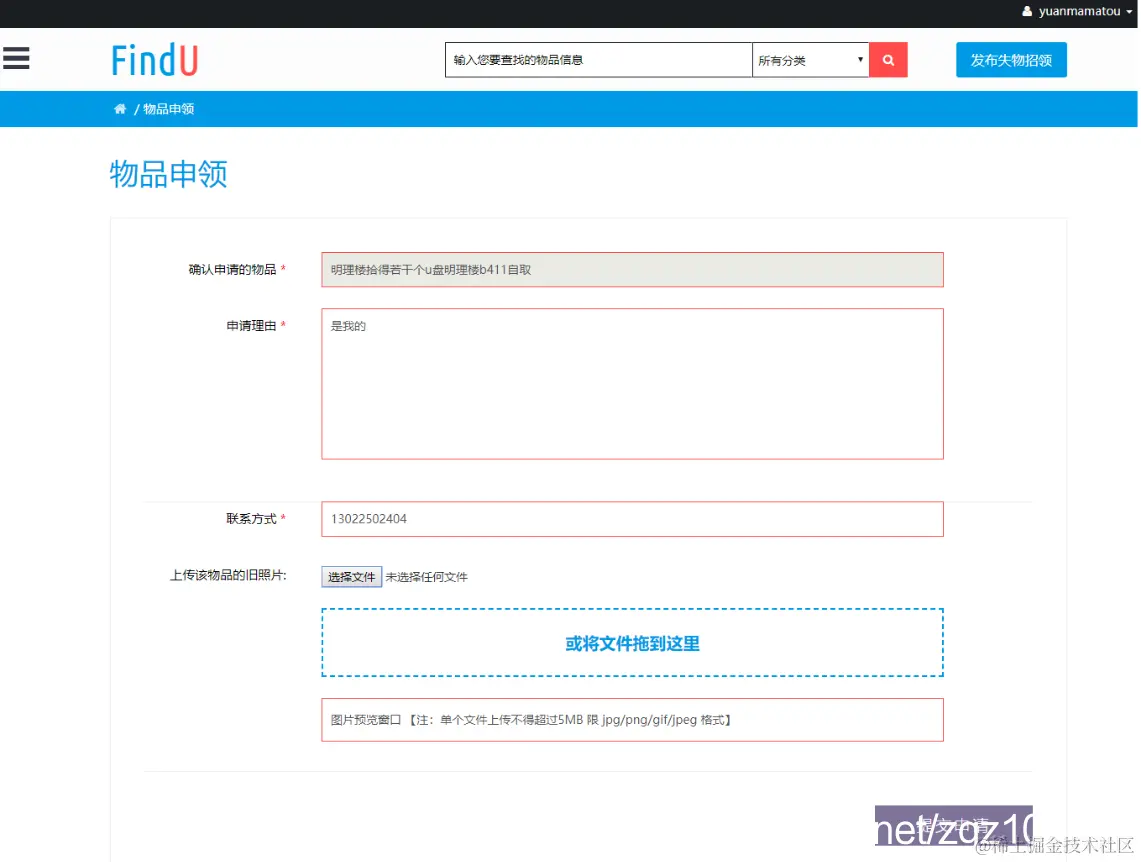
Task: Click the red search magnifier button
Action: (x=888, y=60)
